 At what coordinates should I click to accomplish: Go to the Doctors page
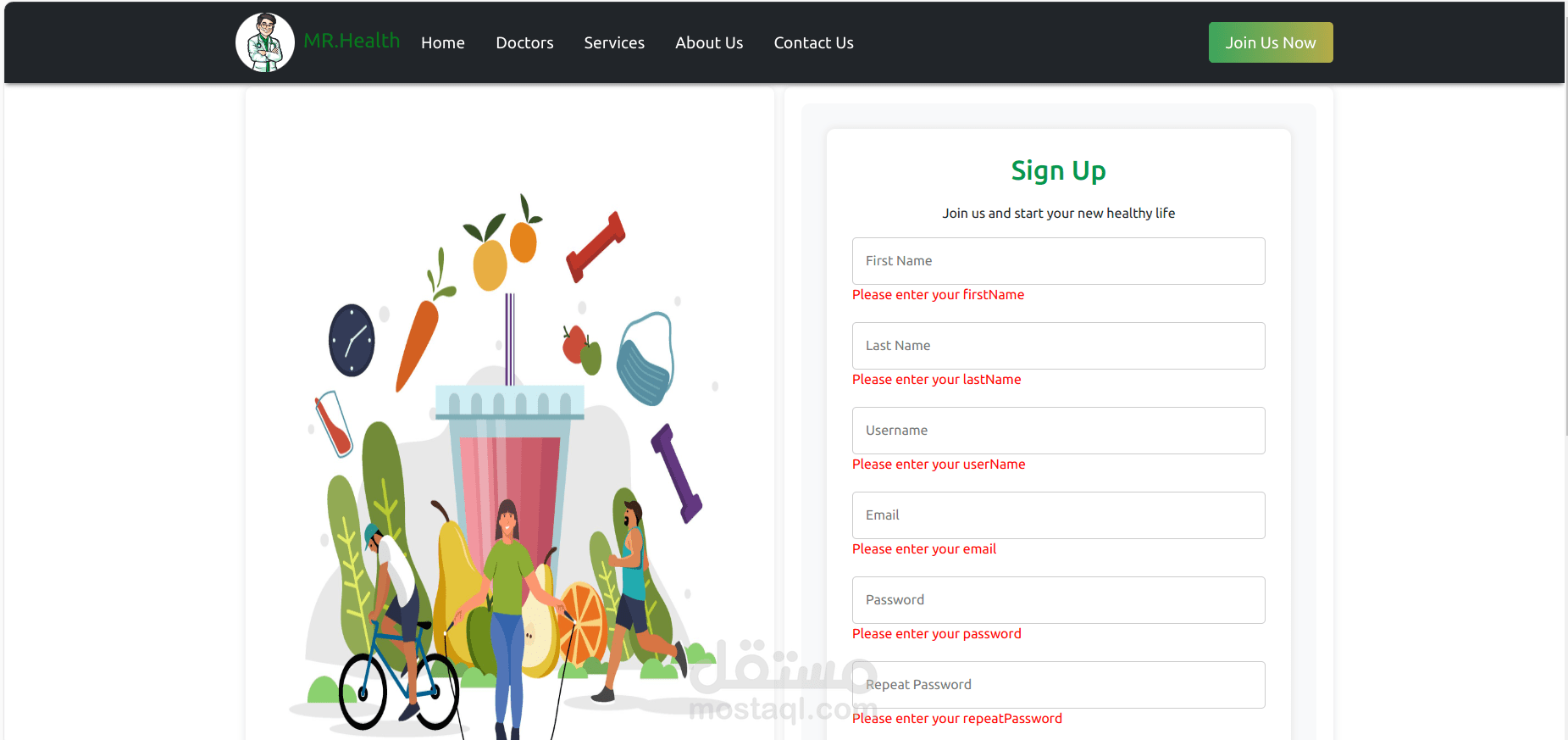(x=524, y=42)
